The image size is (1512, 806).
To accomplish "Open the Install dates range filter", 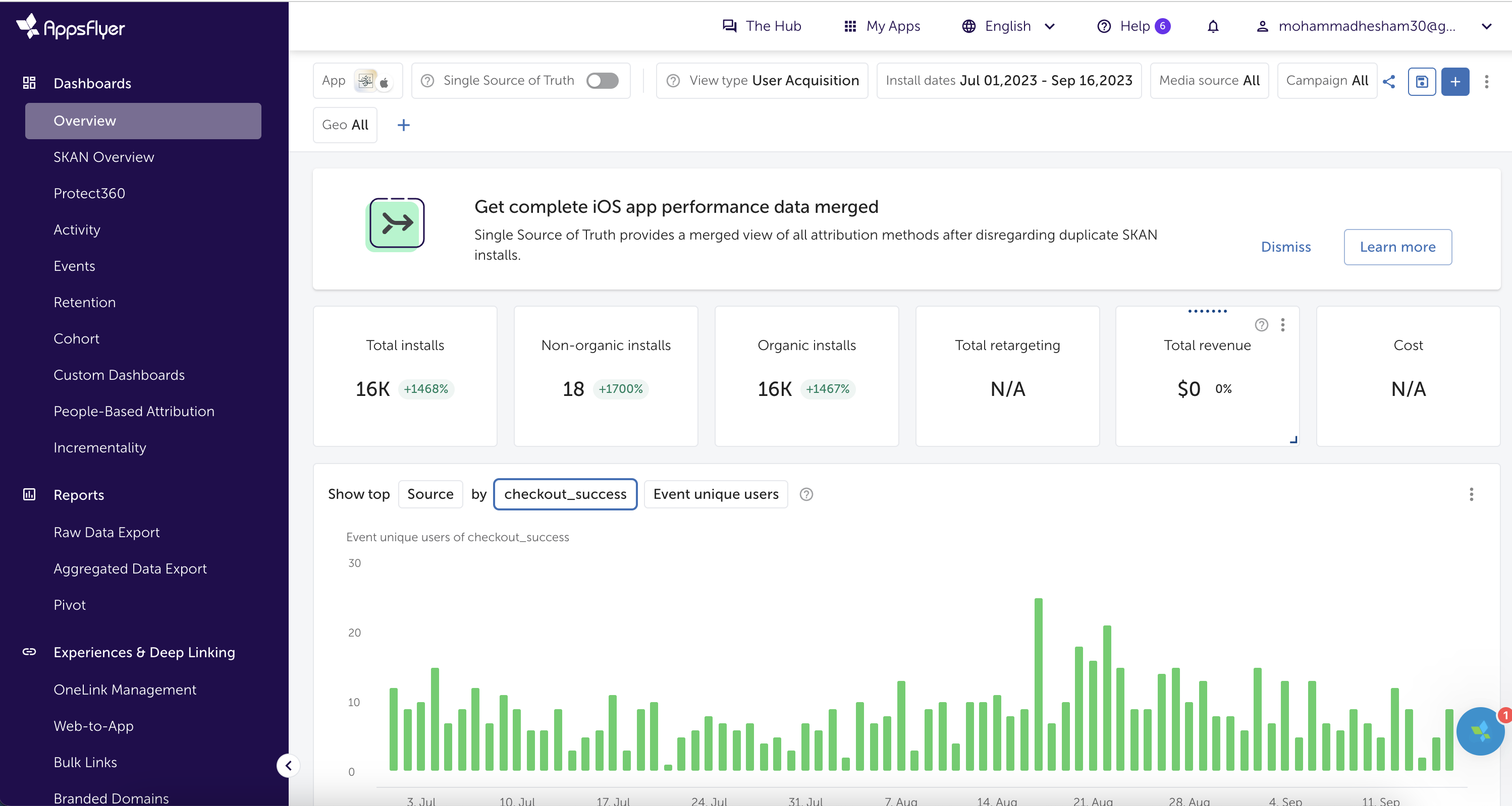I will (x=1008, y=80).
